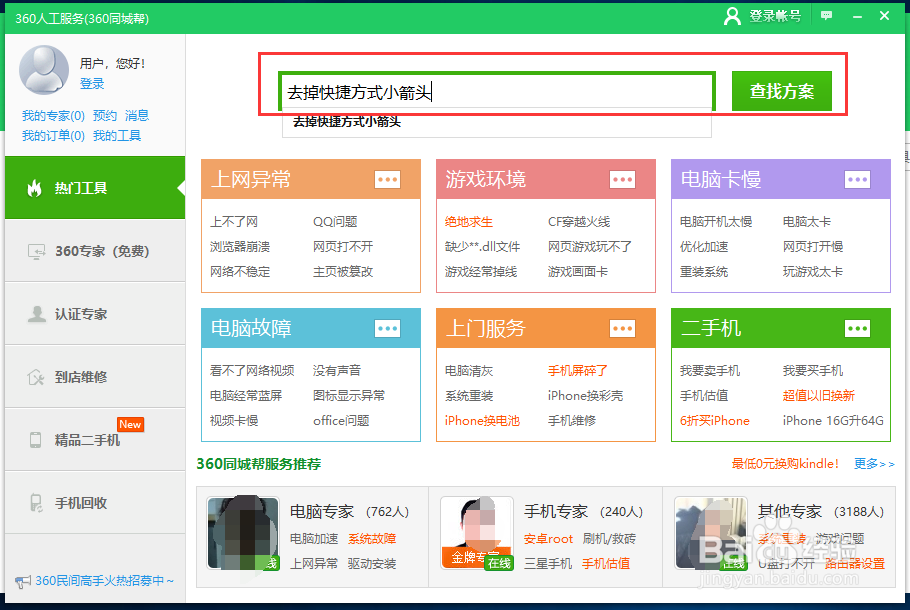
Task: Choose 电脑开机太慢 item
Action: pos(716,222)
